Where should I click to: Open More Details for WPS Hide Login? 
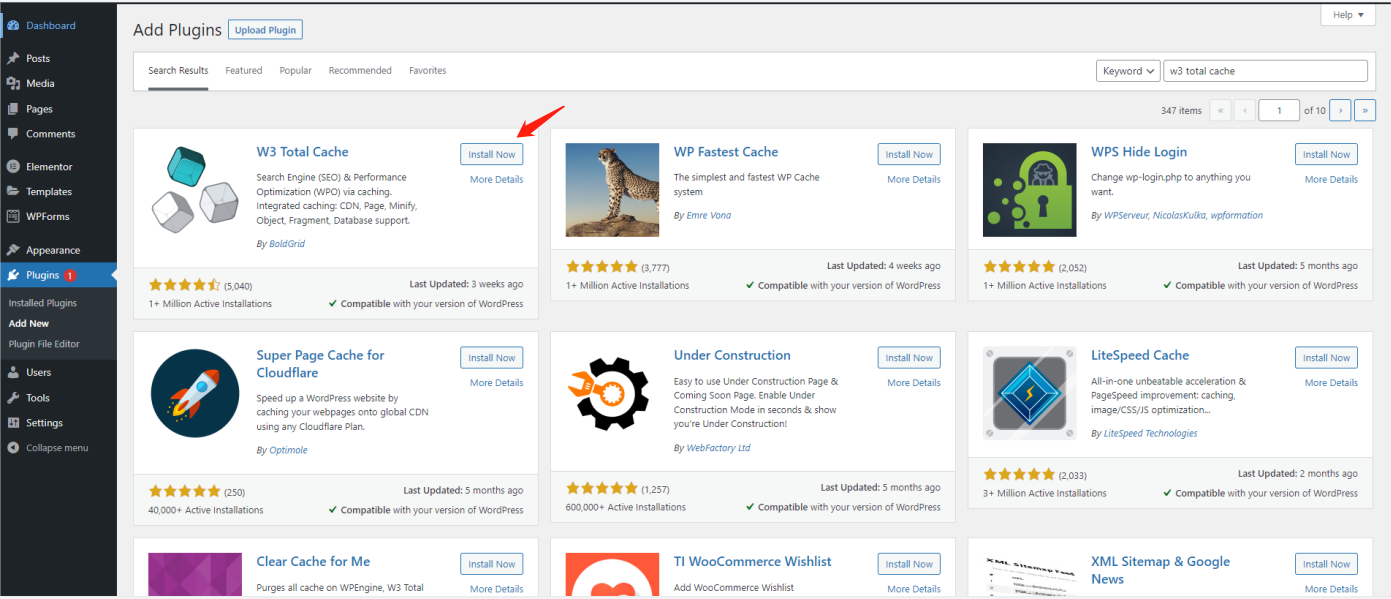click(x=1331, y=180)
